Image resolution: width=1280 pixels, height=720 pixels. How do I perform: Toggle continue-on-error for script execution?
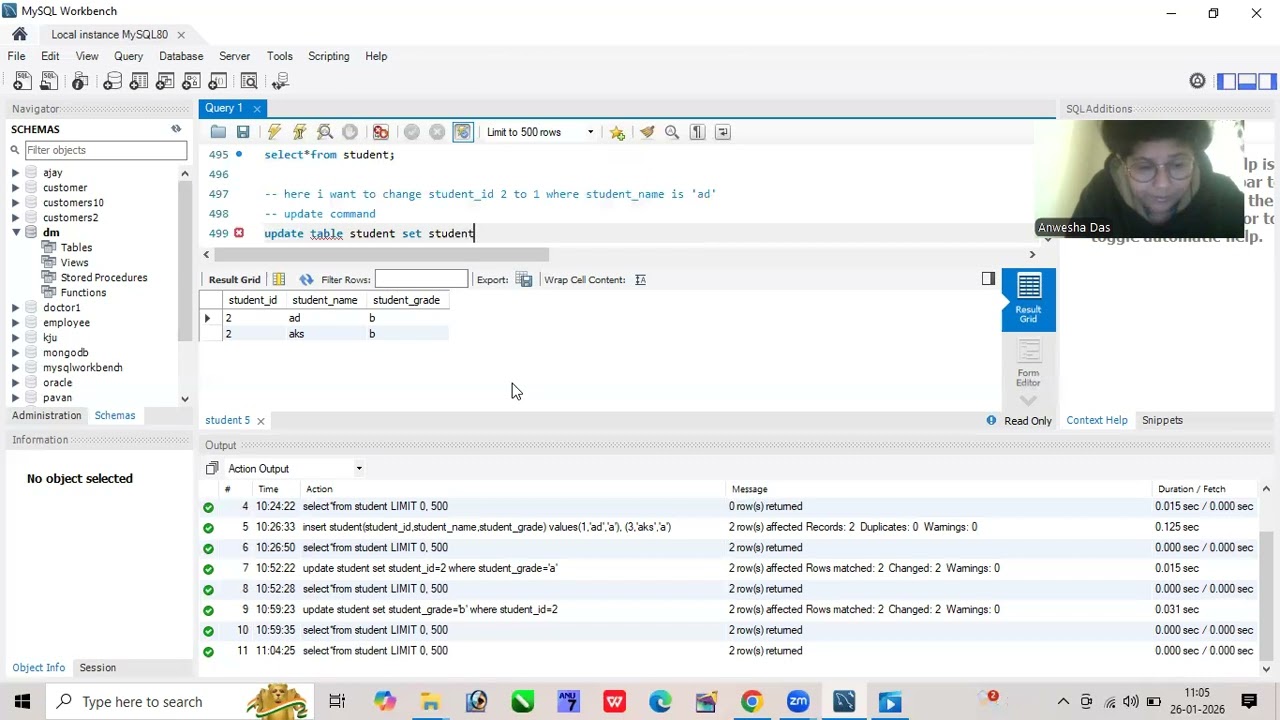[381, 132]
